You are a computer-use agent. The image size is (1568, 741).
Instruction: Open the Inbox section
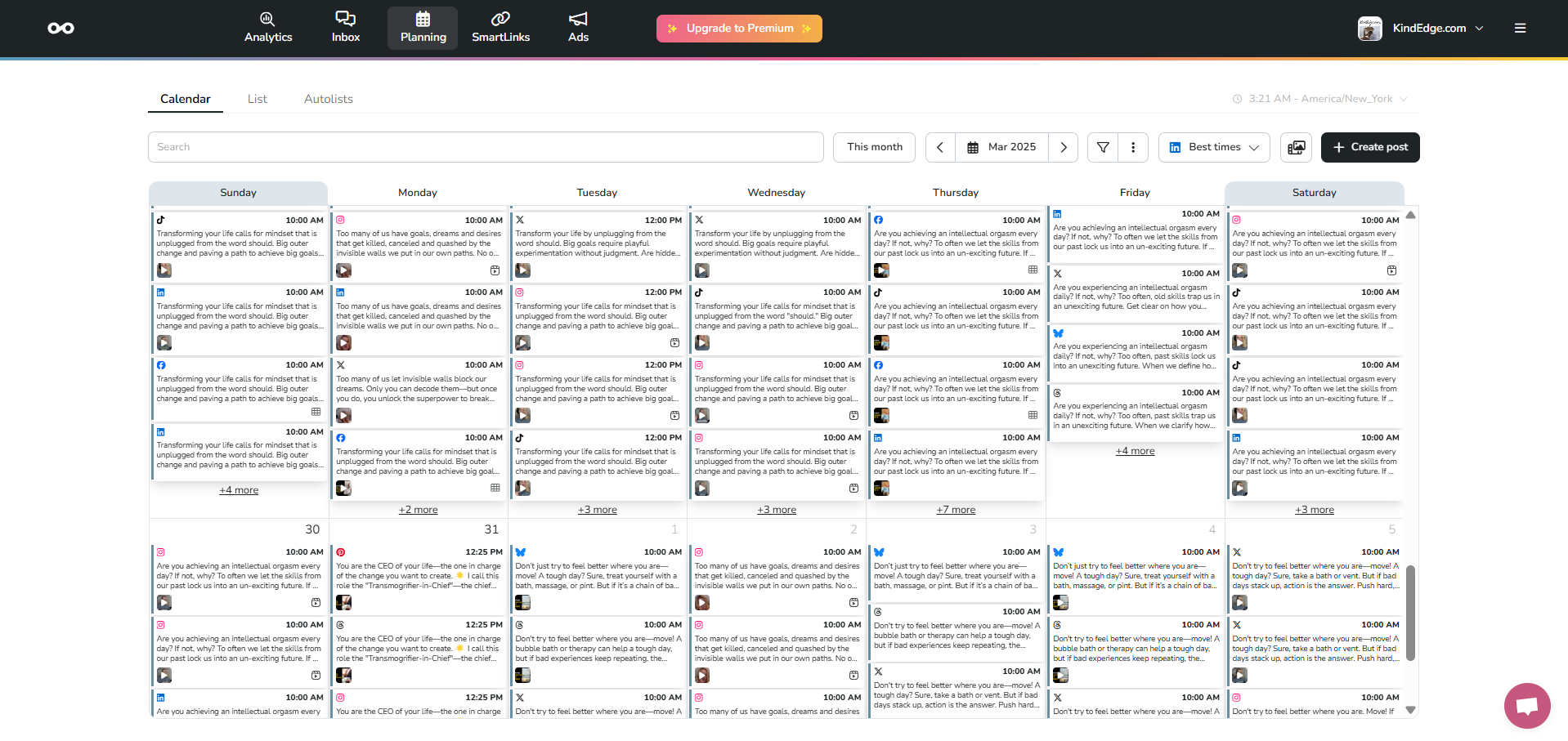[346, 28]
